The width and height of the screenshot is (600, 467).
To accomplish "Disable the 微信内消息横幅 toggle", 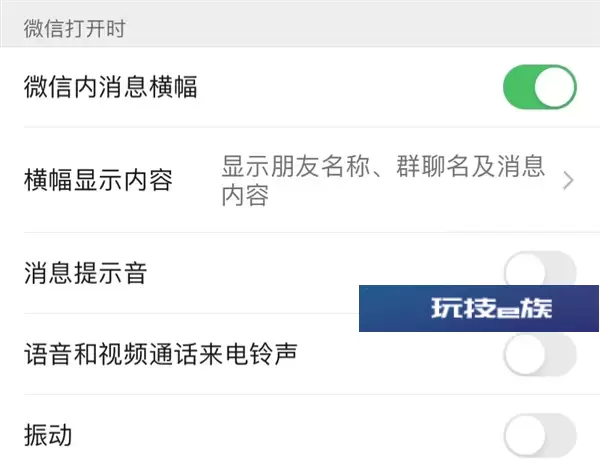I will [540, 87].
